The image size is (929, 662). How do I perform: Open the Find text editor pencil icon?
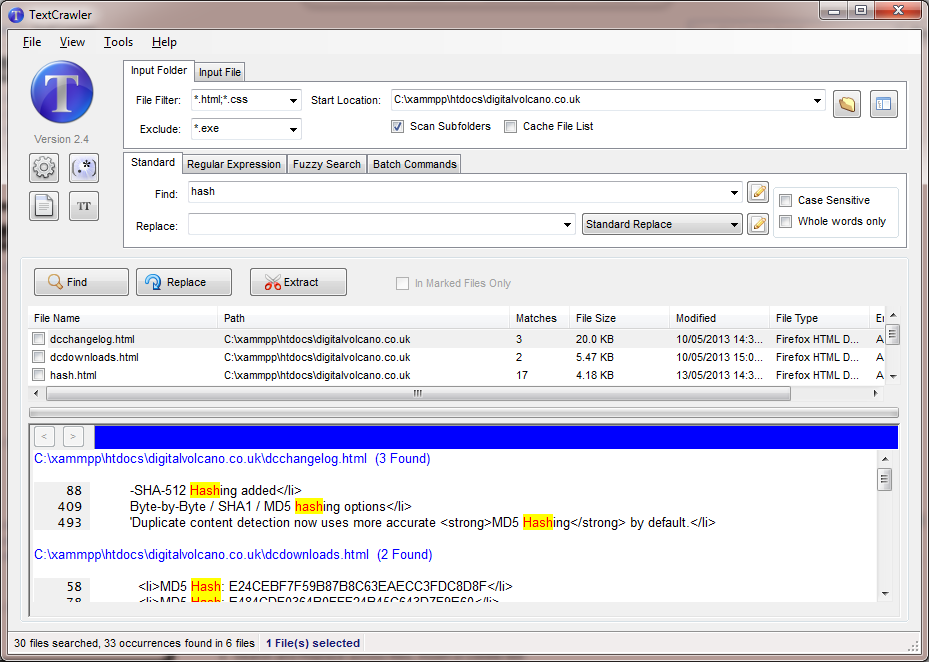coord(758,192)
